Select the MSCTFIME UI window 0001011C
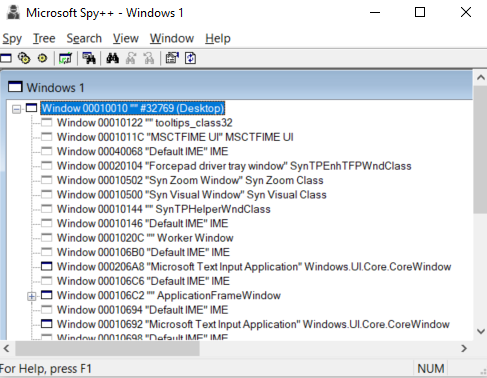This screenshot has width=487, height=378. coord(175,137)
